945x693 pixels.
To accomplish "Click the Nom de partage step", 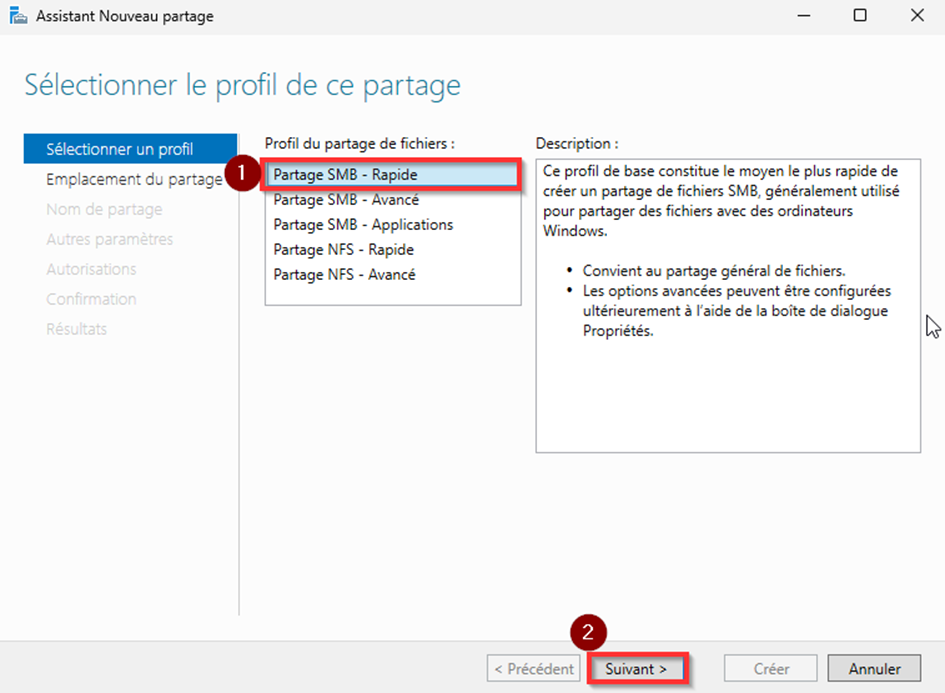I will coord(104,210).
